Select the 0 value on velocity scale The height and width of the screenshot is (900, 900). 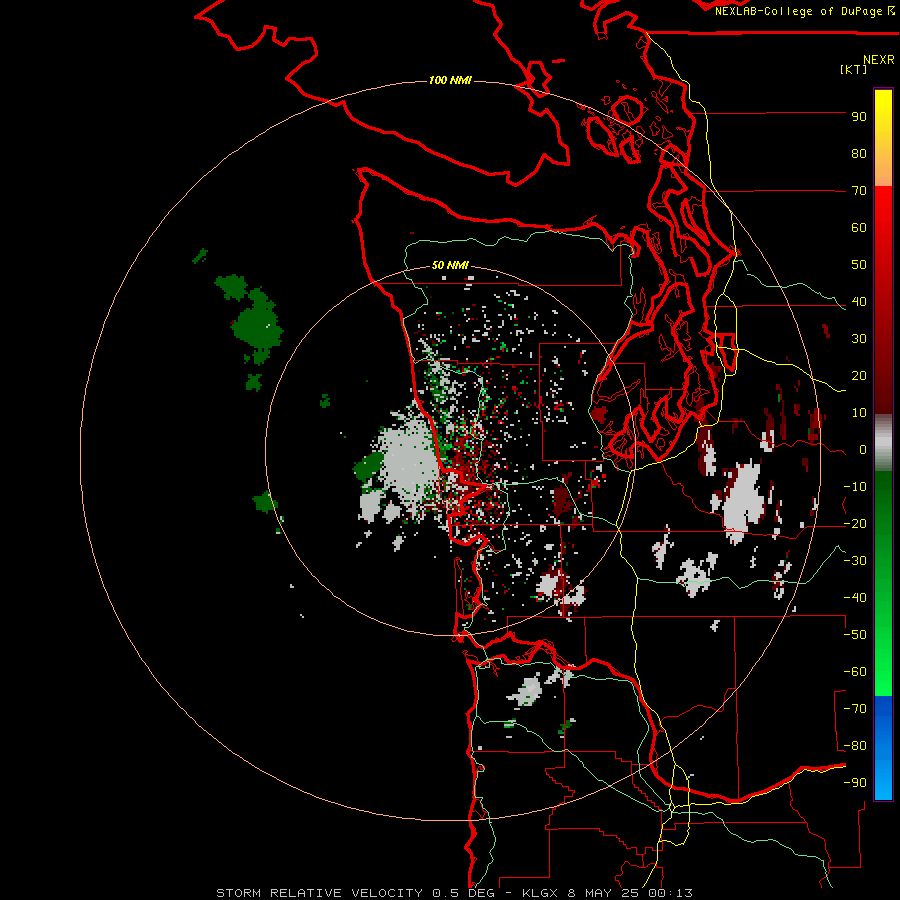coord(863,449)
